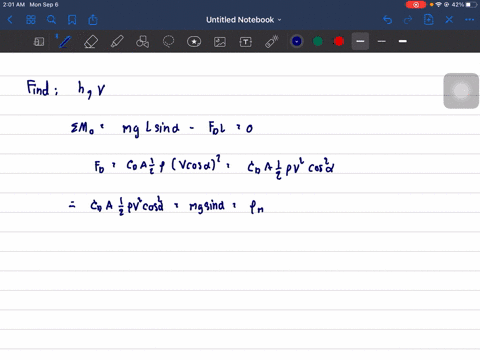Close the editing toolbar with X
Viewport: 480px width, 360px height.
(449, 20)
